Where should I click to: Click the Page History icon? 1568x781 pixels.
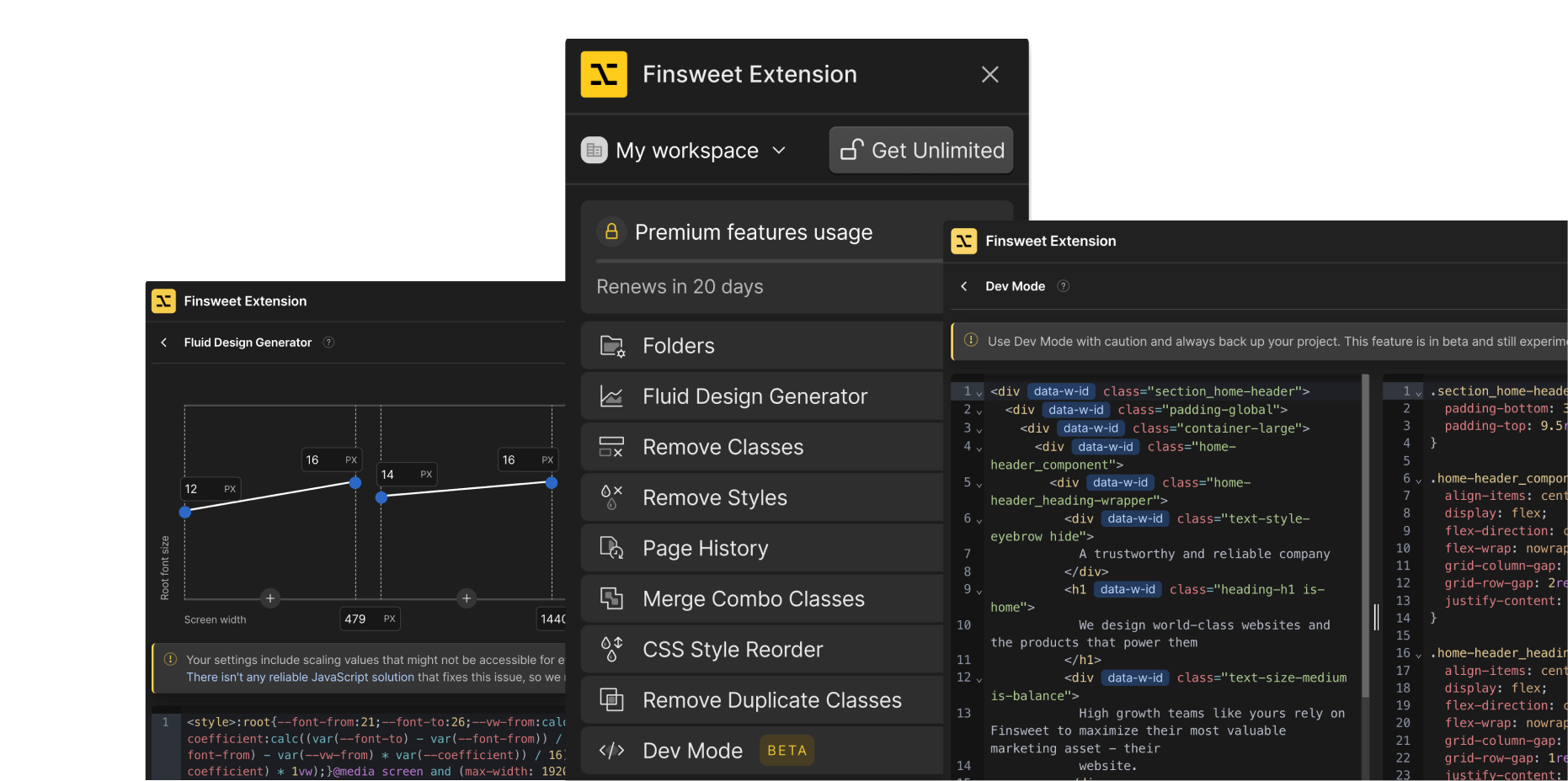click(611, 548)
